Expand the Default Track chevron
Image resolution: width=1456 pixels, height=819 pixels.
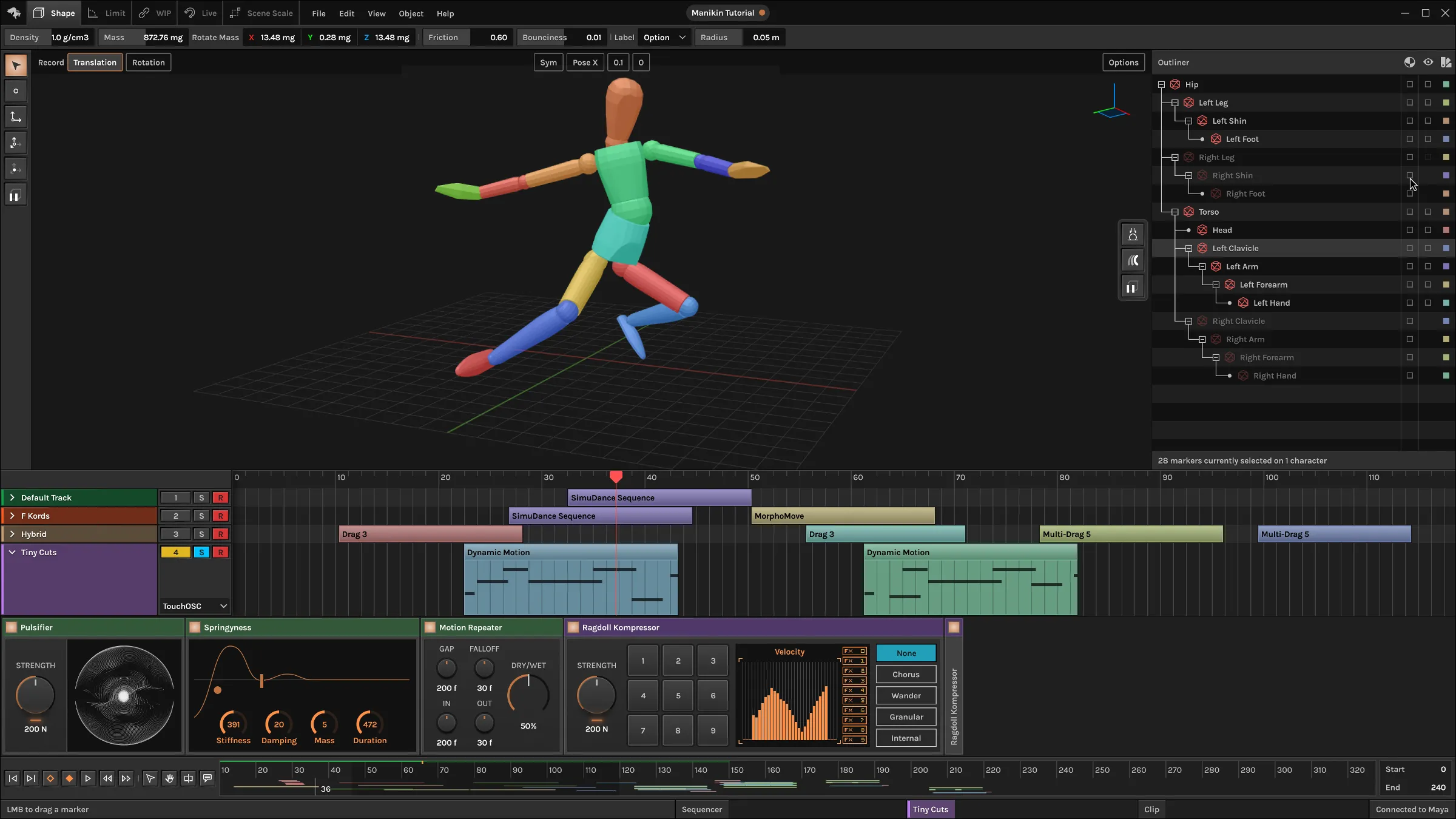pyautogui.click(x=12, y=497)
